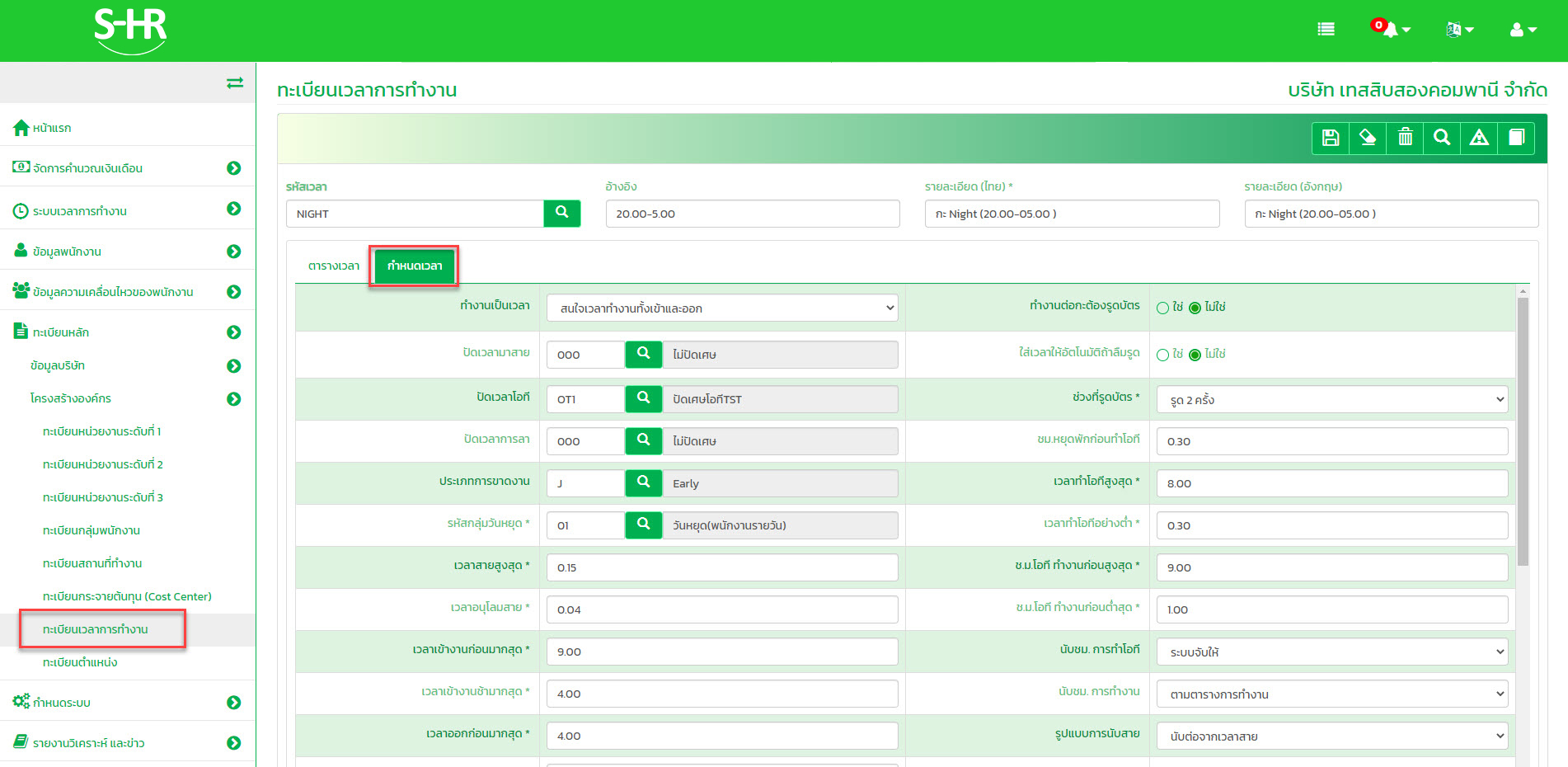This screenshot has height=767, width=1568.
Task: Switch to the ตารางเวลา tab
Action: (333, 266)
